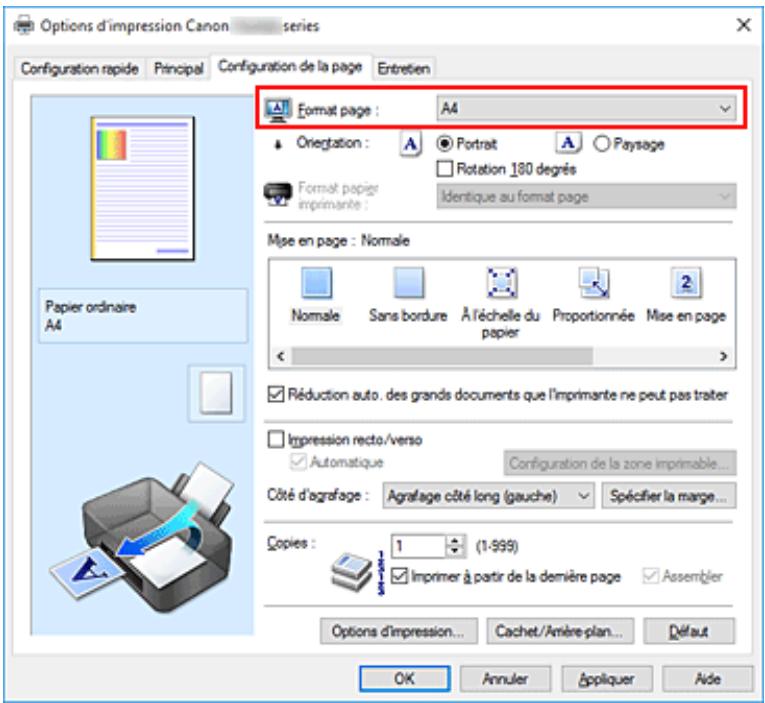Screen dimensions: 765x703
Task: Click the Annuler button
Action: 505,679
